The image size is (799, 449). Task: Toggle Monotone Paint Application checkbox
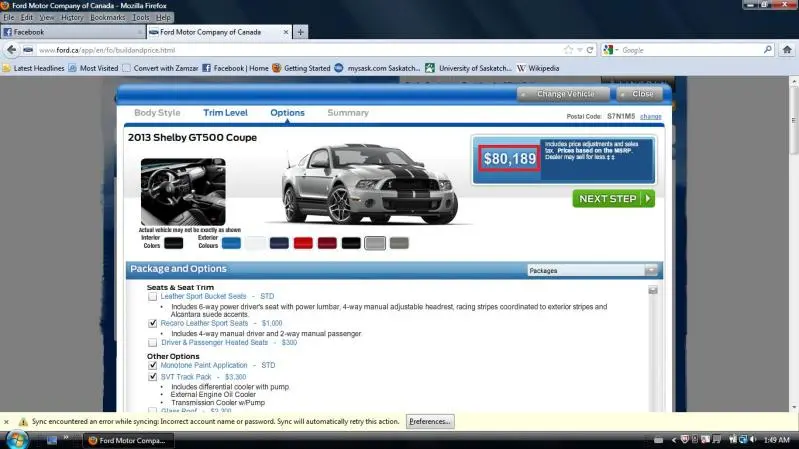[x=152, y=365]
